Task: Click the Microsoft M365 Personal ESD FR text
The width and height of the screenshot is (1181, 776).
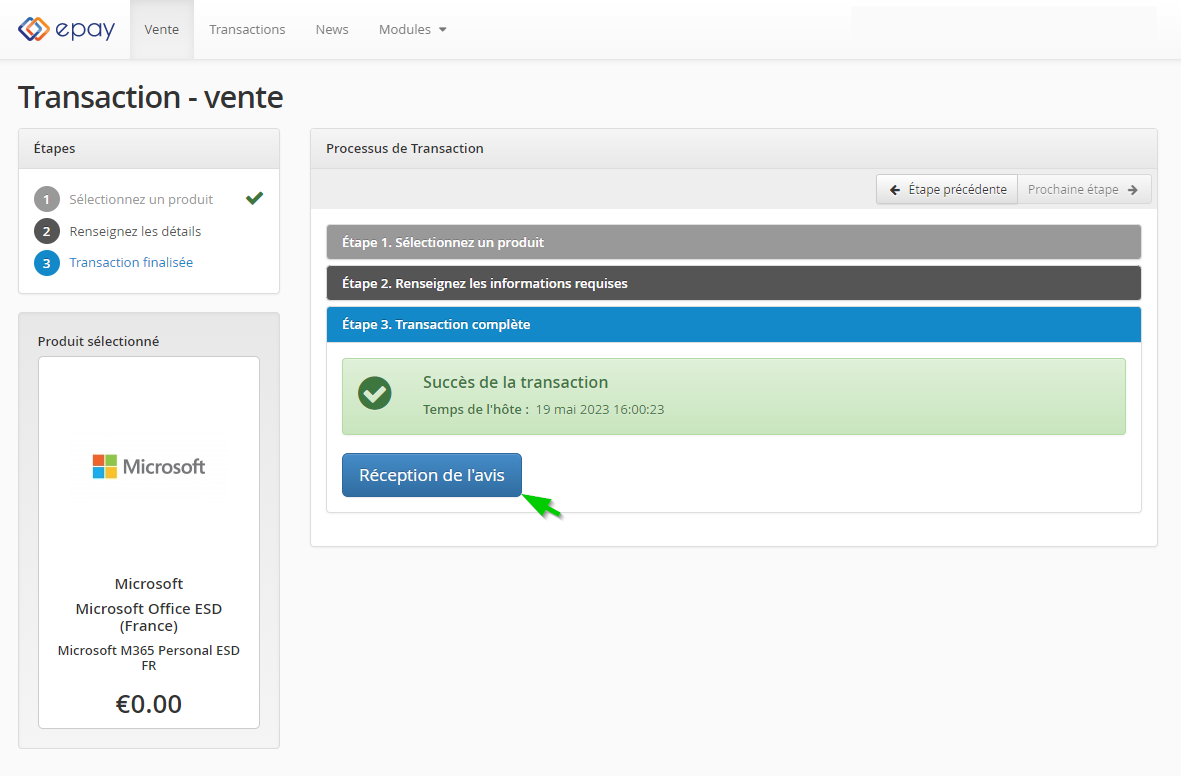Action: coord(148,658)
